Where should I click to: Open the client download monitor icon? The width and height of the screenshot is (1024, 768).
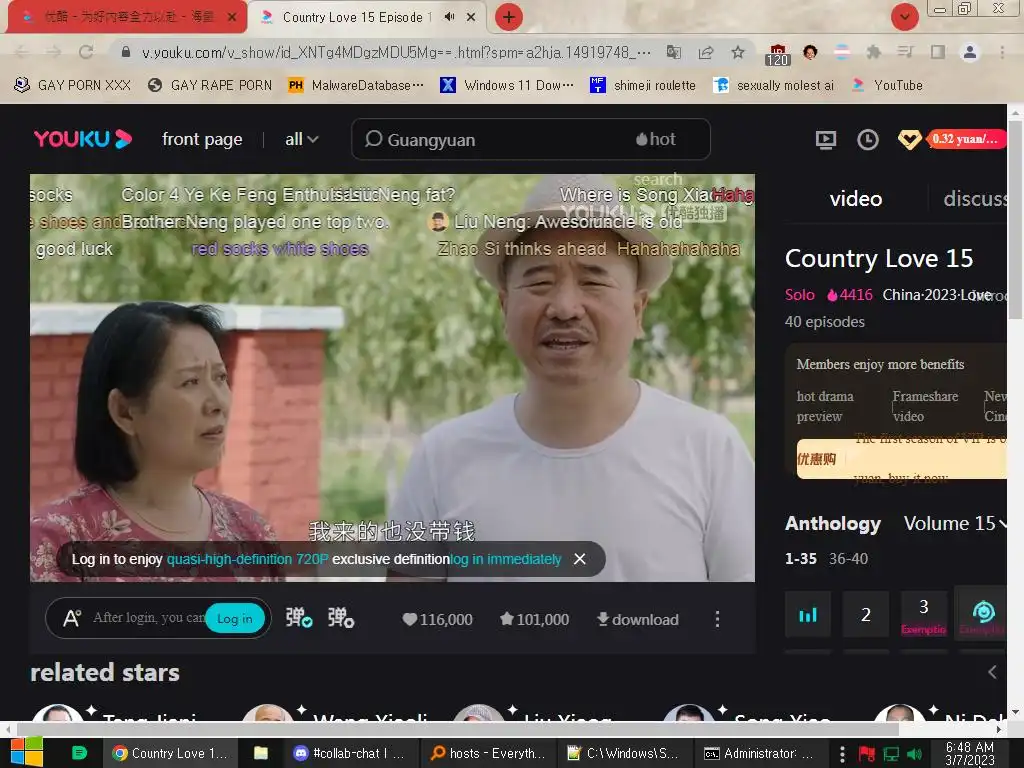pyautogui.click(x=825, y=139)
